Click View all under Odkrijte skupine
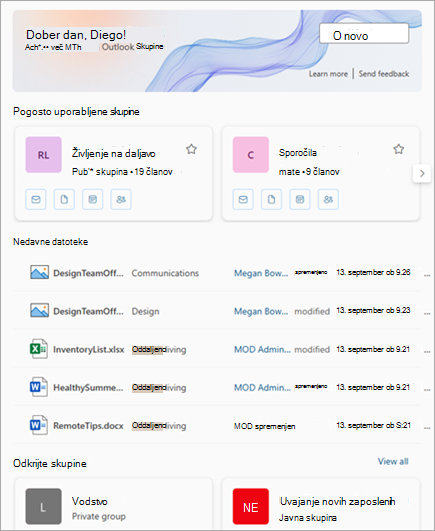435x531 pixels. click(393, 462)
